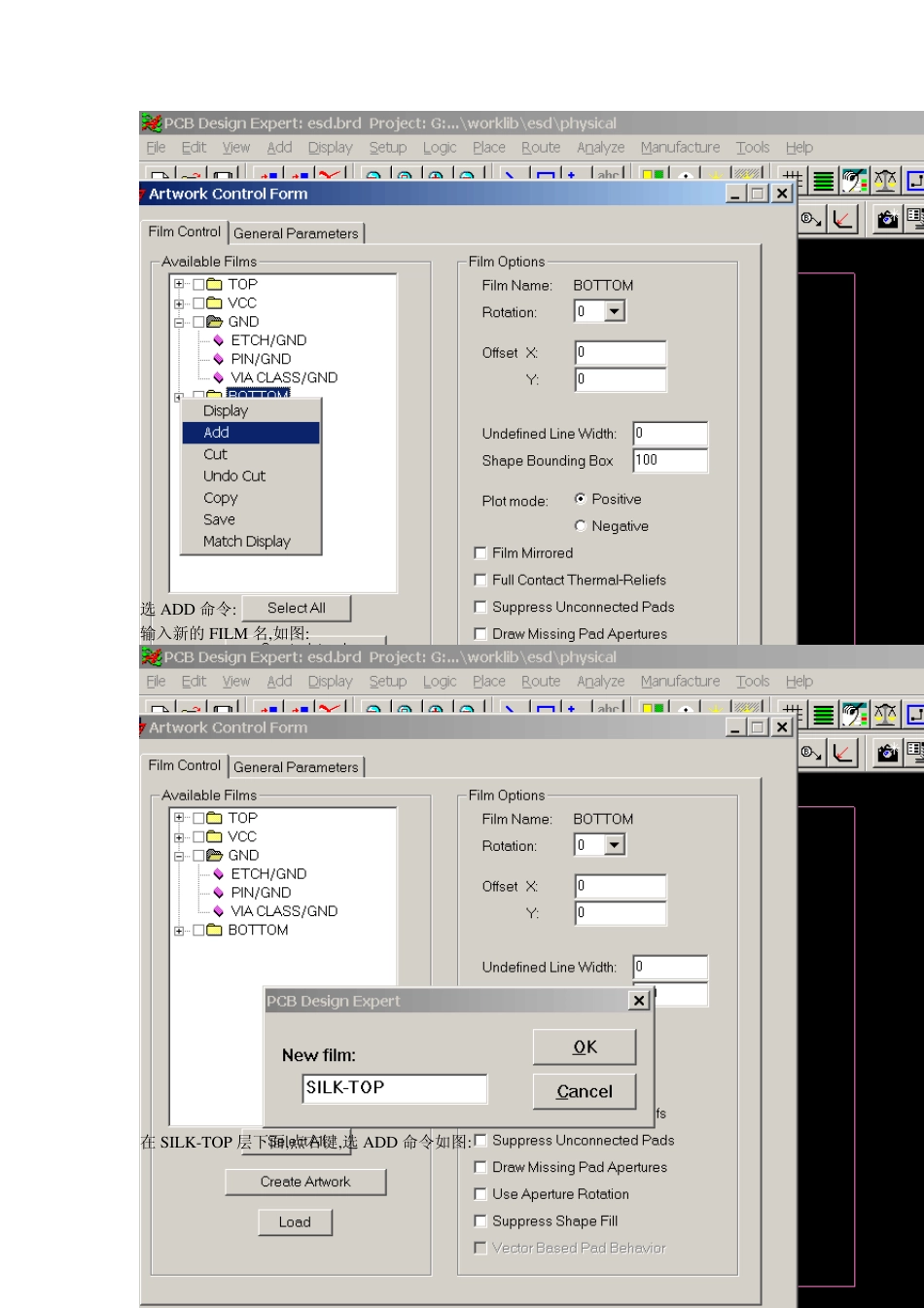Click octagon B arrow icon, New film screenshot
Screen dimensions: 924x1308
pyautogui.click(x=811, y=753)
